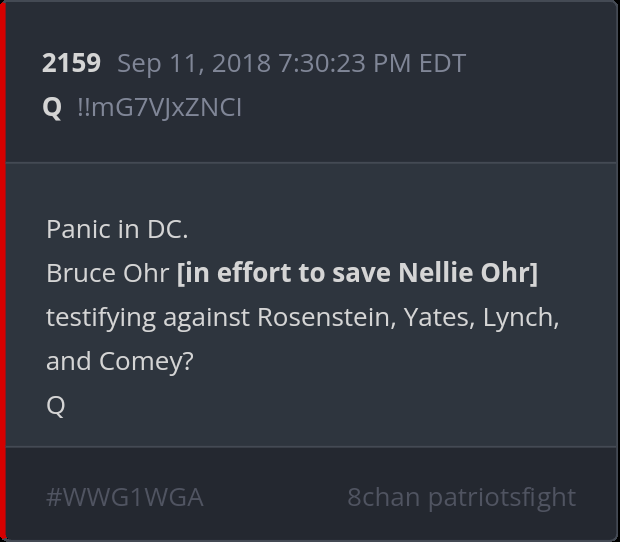Click the red bar on the left edge
This screenshot has height=542, width=620.
point(3,271)
